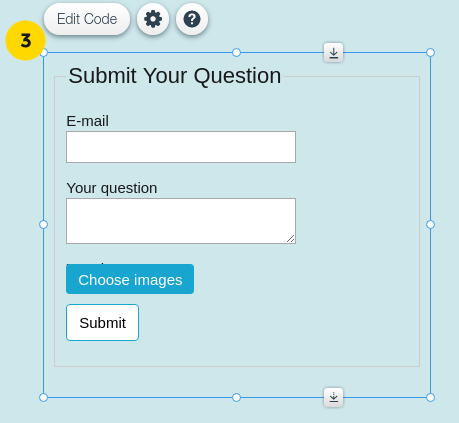Click the Submit button
This screenshot has width=459, height=423.
click(103, 322)
